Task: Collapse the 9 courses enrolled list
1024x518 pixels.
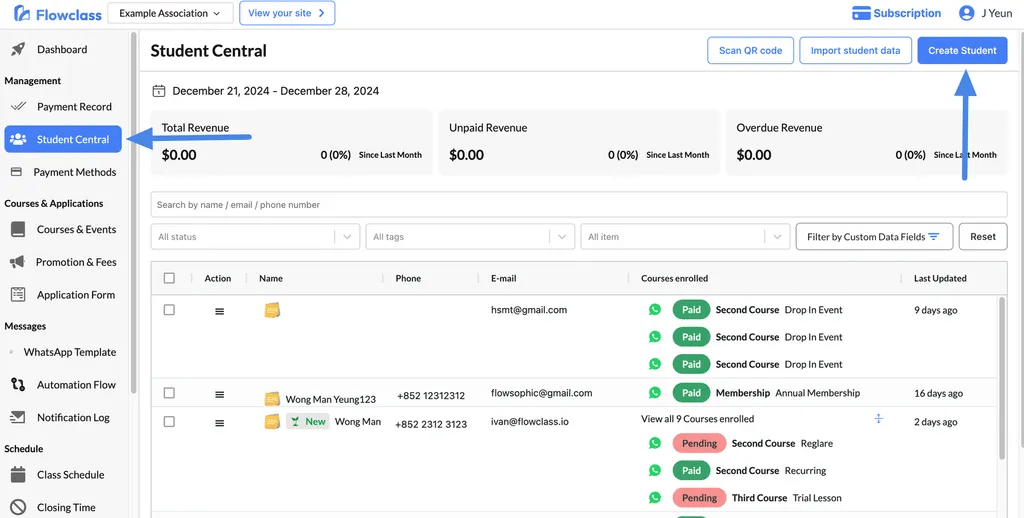Action: [x=878, y=419]
